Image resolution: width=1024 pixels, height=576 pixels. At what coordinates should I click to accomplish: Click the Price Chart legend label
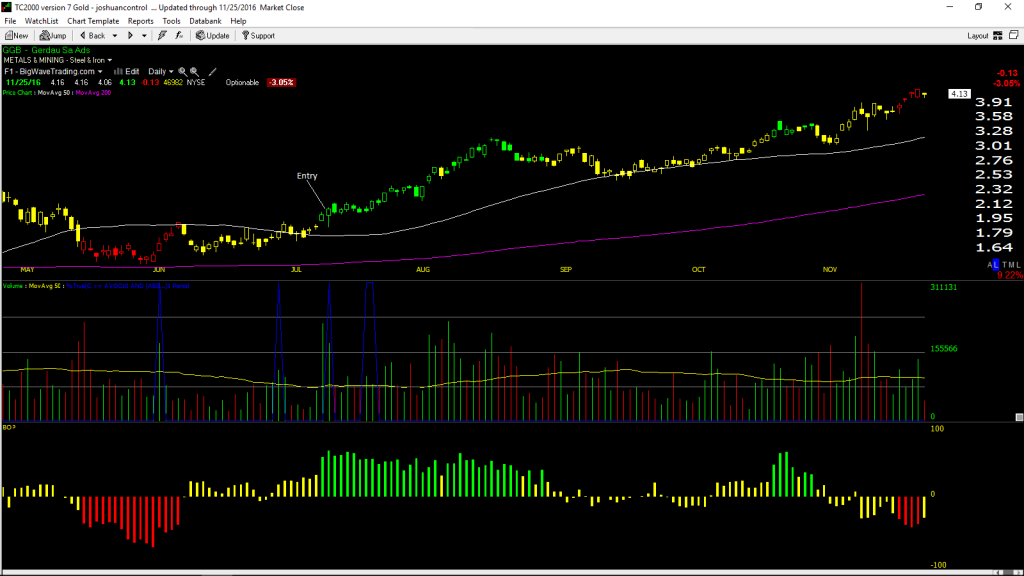(x=17, y=93)
